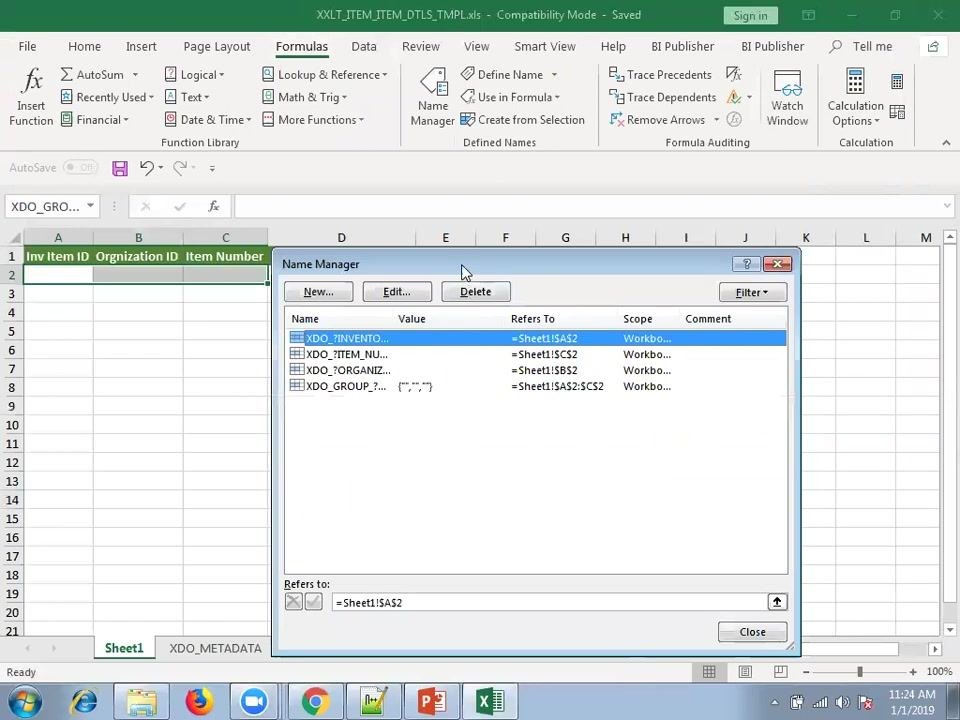The image size is (960, 720).
Task: Select the XDO_?ORGANIZ... name row
Action: click(536, 370)
